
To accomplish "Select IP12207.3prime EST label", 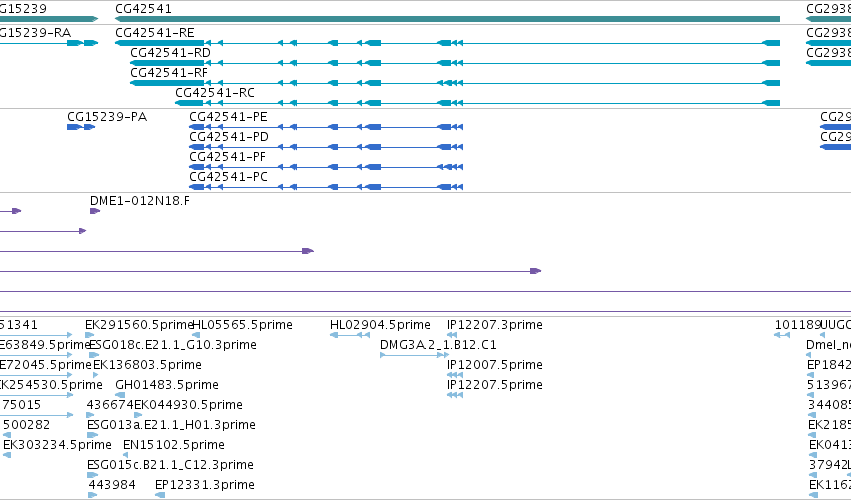I will coord(495,325).
